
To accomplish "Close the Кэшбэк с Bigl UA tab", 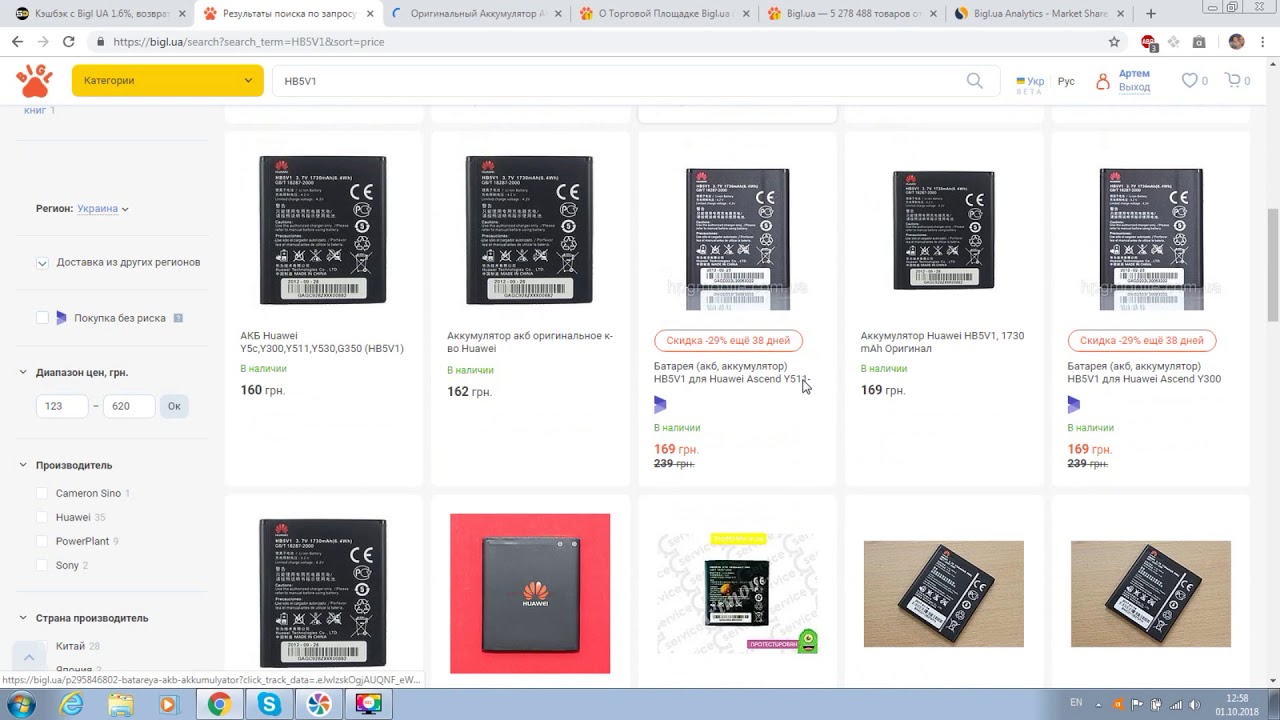I will pos(182,14).
